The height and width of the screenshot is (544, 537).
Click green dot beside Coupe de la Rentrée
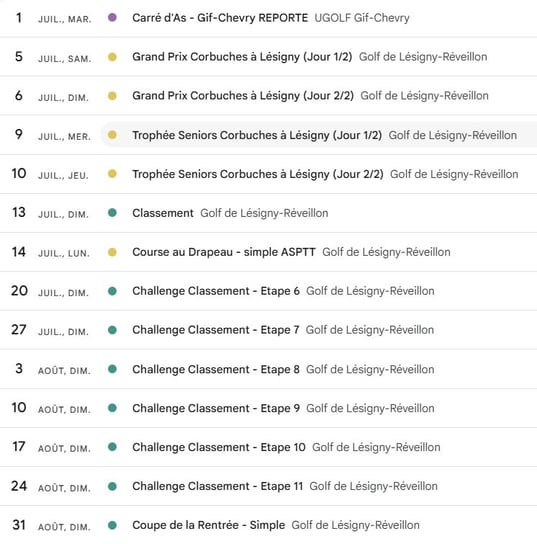[x=112, y=525]
